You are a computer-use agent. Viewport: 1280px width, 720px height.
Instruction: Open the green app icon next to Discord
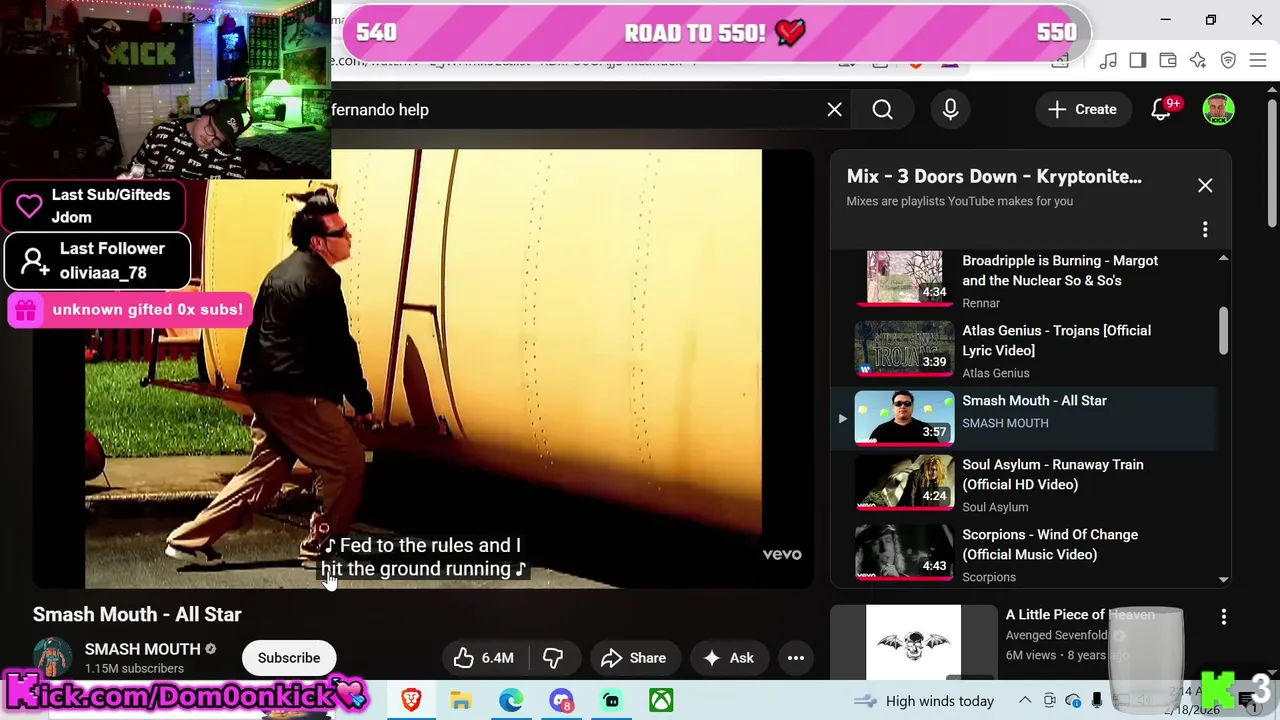[x=611, y=700]
